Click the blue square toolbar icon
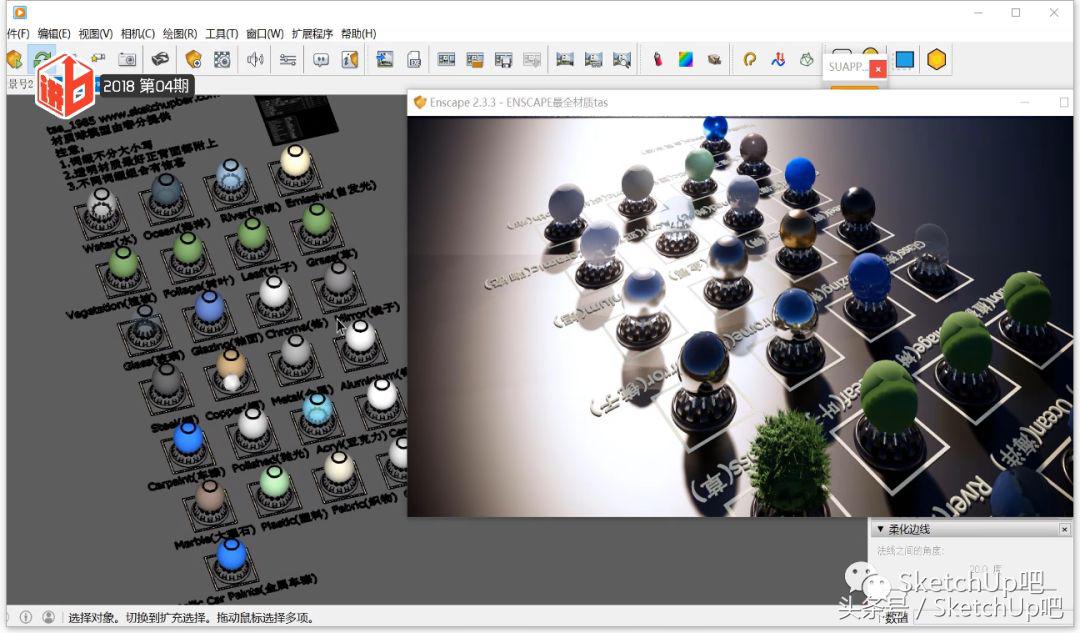 [904, 60]
